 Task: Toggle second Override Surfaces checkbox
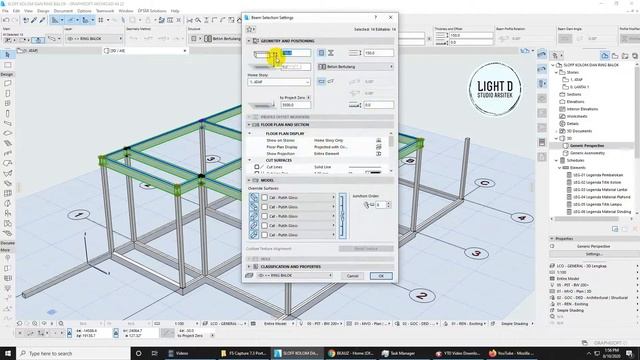tap(264, 207)
